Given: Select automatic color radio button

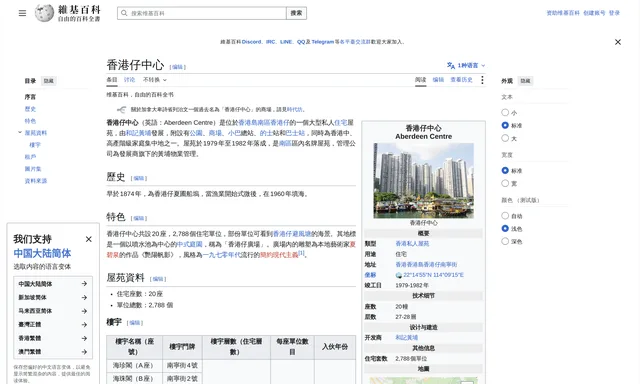Looking at the screenshot, I should coord(505,215).
